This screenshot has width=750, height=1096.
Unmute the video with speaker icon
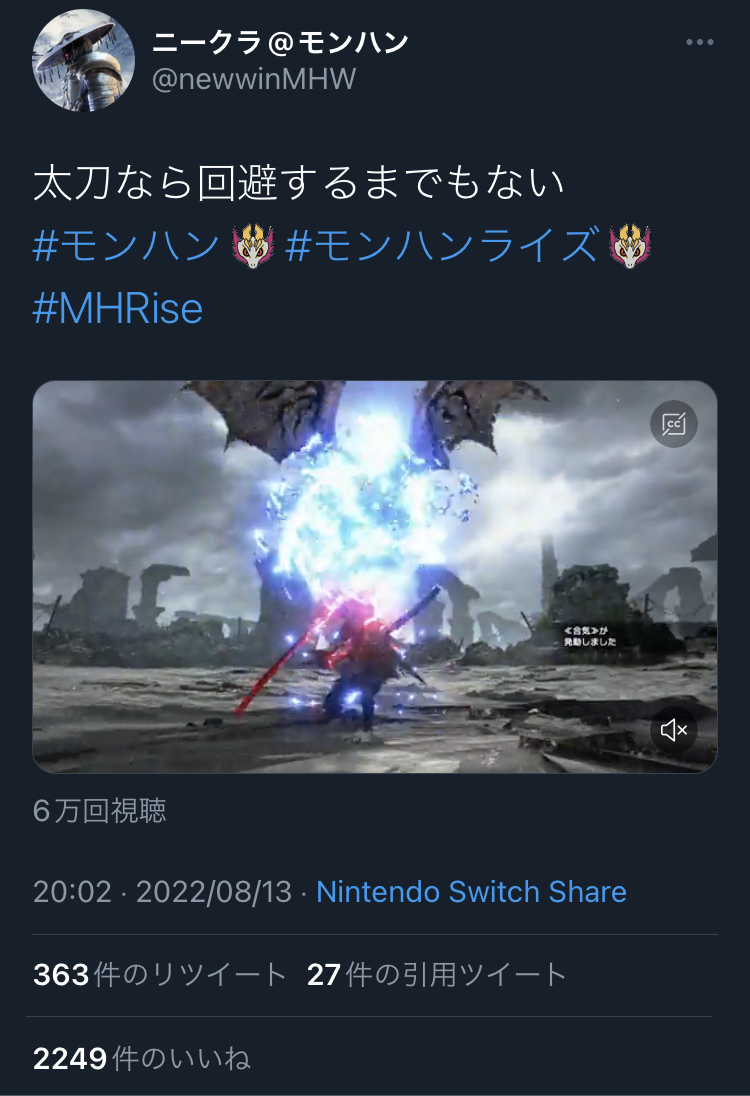click(674, 730)
